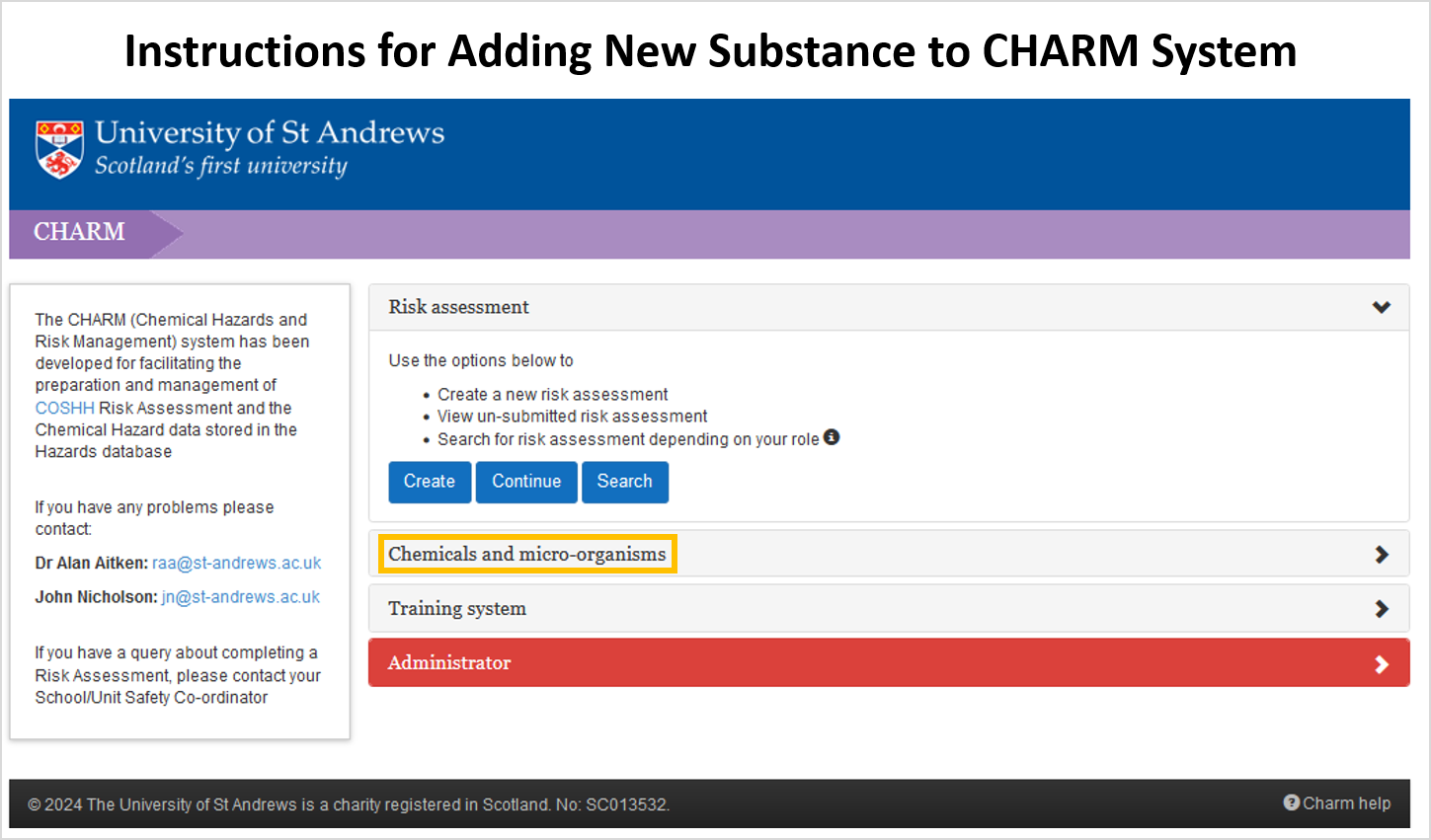Click the Risk assessment section header
The image size is (1431, 840).
tap(458, 307)
